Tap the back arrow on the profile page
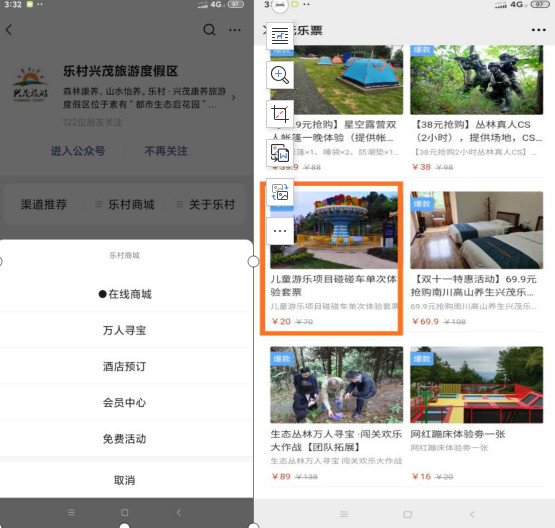Screen dimensions: 555x528 pyautogui.click(x=9, y=30)
